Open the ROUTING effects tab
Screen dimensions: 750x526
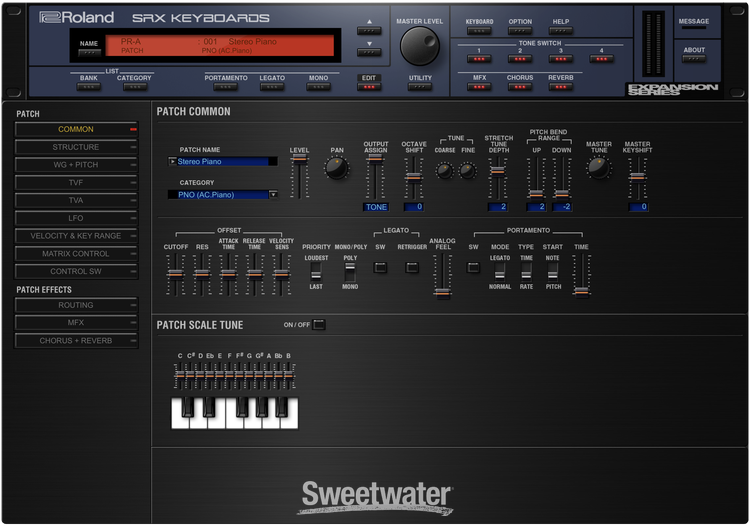point(77,305)
